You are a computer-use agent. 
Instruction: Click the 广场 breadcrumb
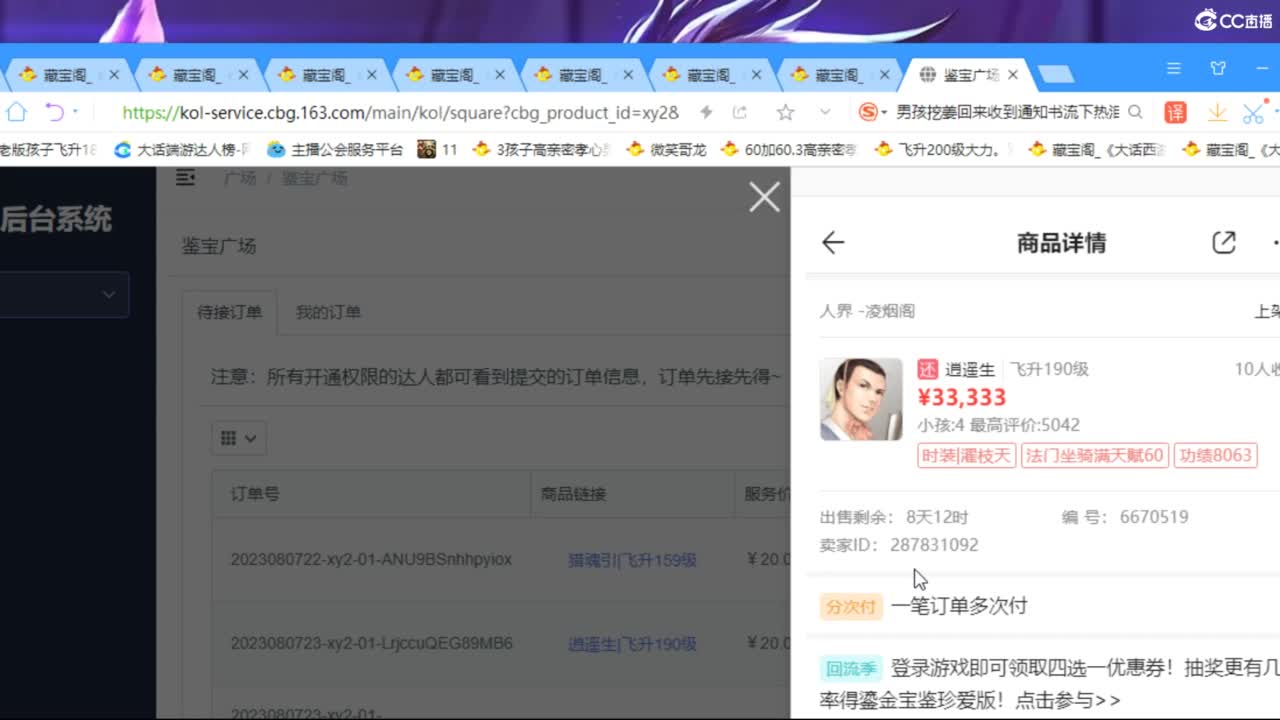click(240, 178)
